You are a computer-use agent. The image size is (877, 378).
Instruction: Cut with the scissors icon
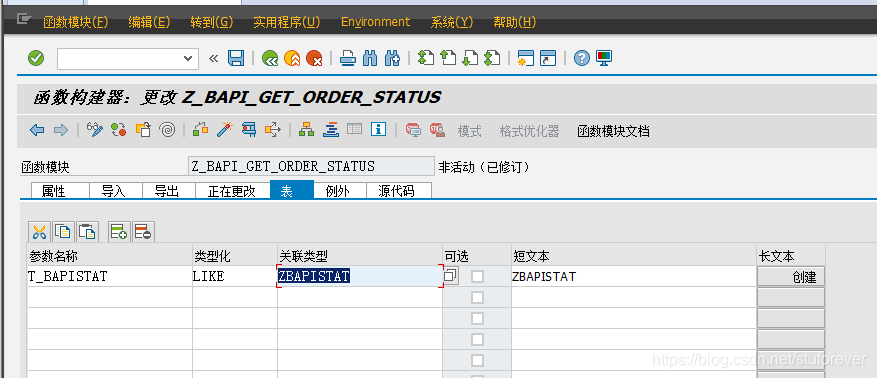(x=39, y=231)
